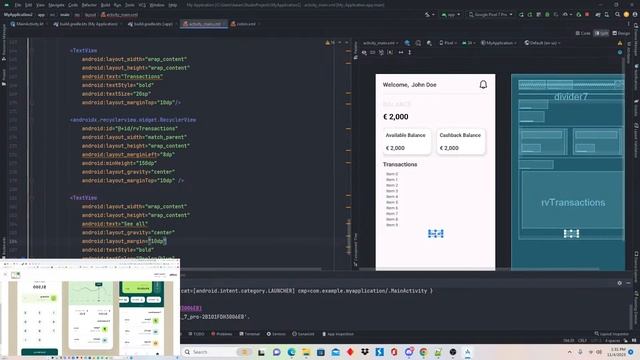Open the Services tool window
This screenshot has width=640, height=360.
coord(276,334)
